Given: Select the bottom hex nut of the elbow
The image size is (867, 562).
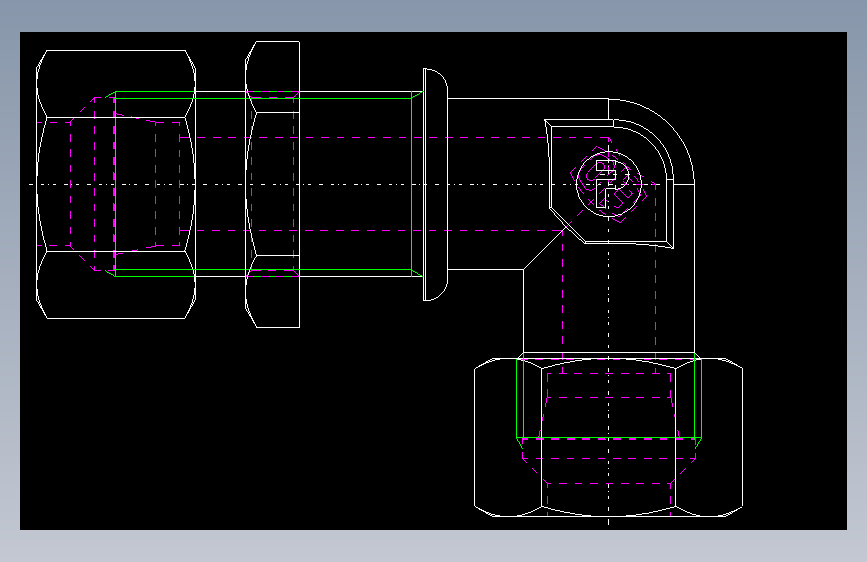Looking at the screenshot, I should point(608,437).
